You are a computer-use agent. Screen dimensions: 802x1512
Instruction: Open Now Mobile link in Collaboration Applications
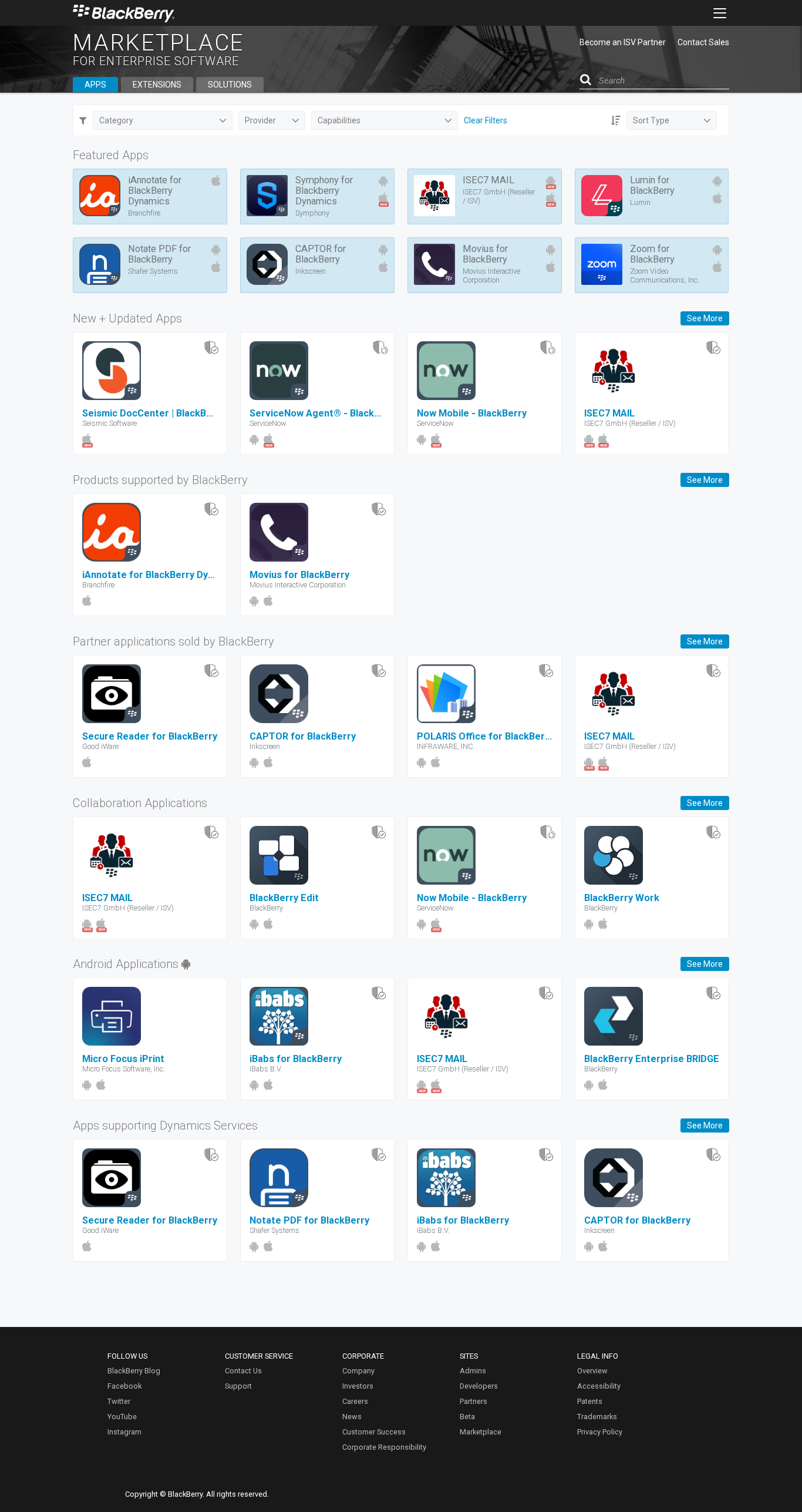pyautogui.click(x=471, y=898)
